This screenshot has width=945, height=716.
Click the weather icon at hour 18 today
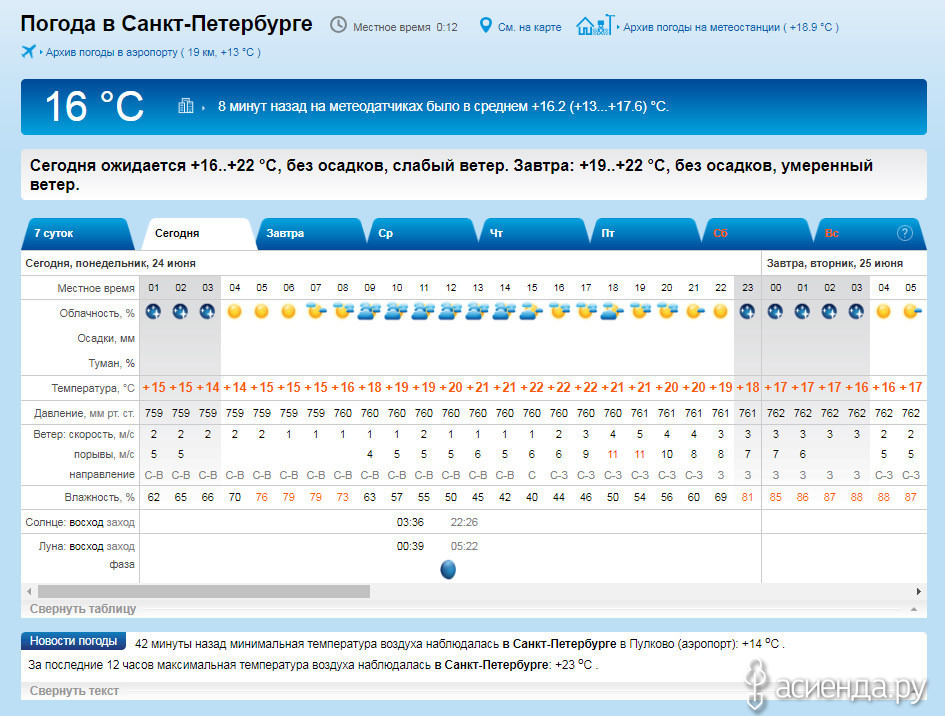612,312
